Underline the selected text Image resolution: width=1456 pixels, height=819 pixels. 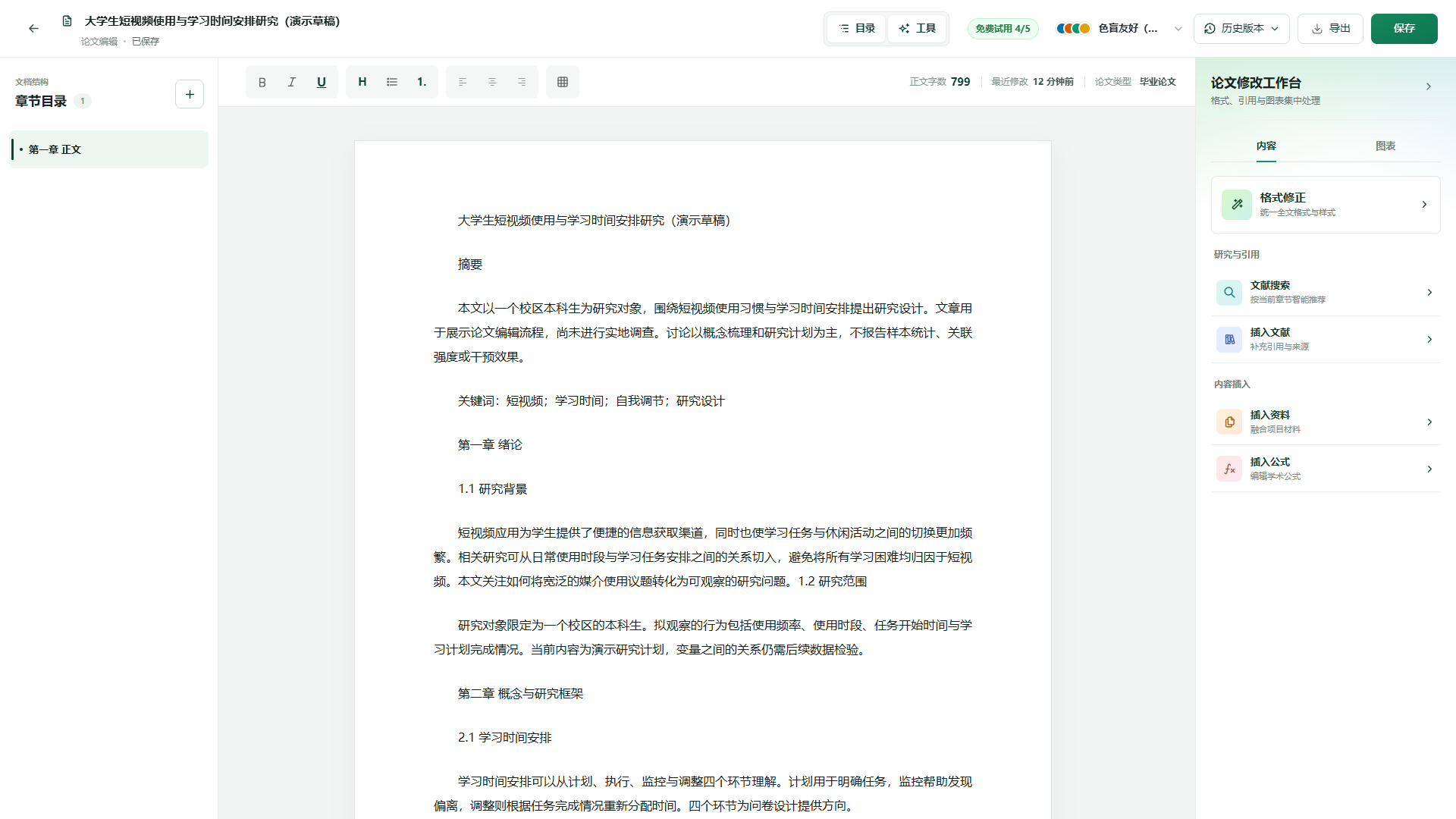(322, 82)
